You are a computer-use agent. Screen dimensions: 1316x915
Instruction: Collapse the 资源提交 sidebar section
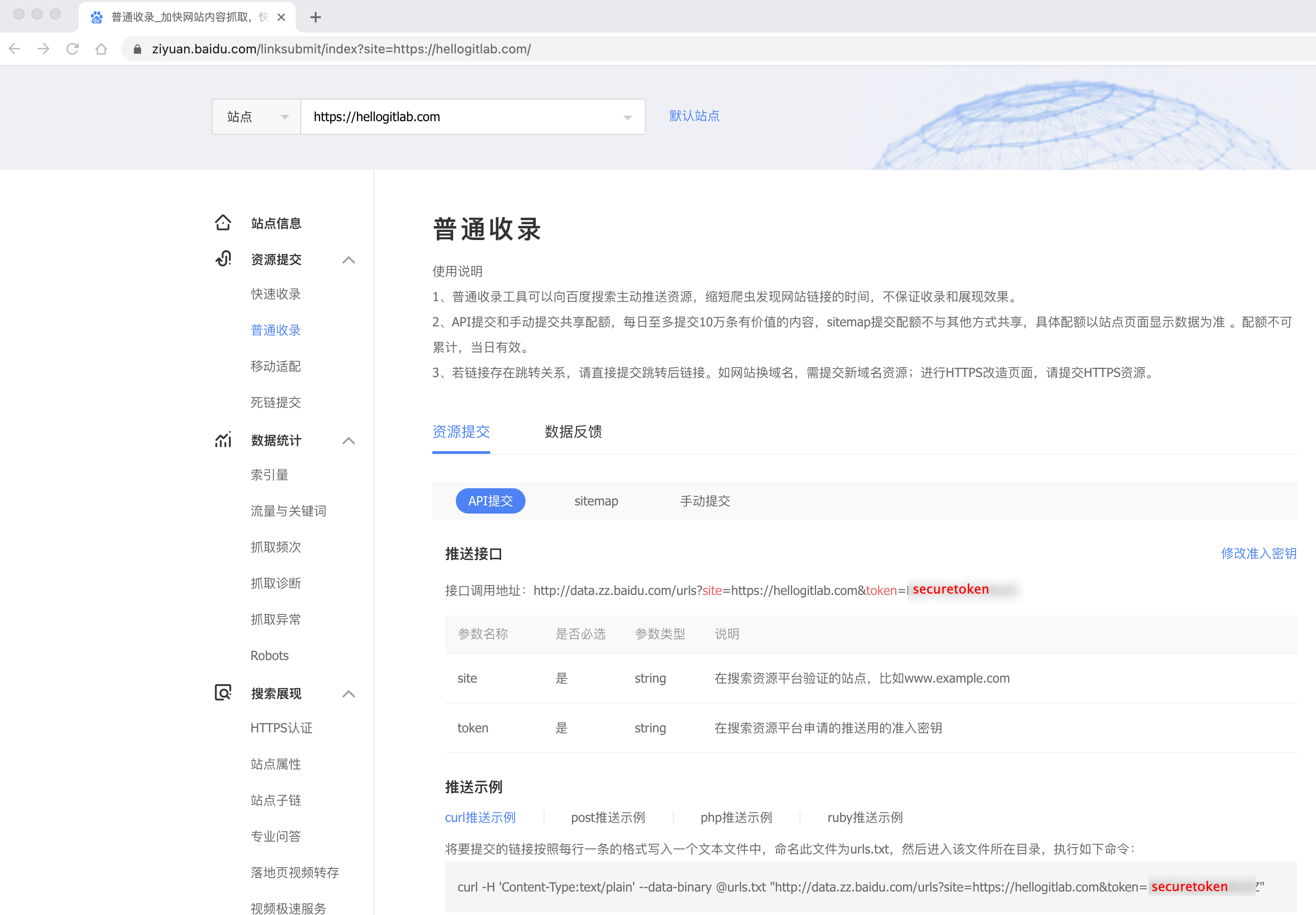349,259
